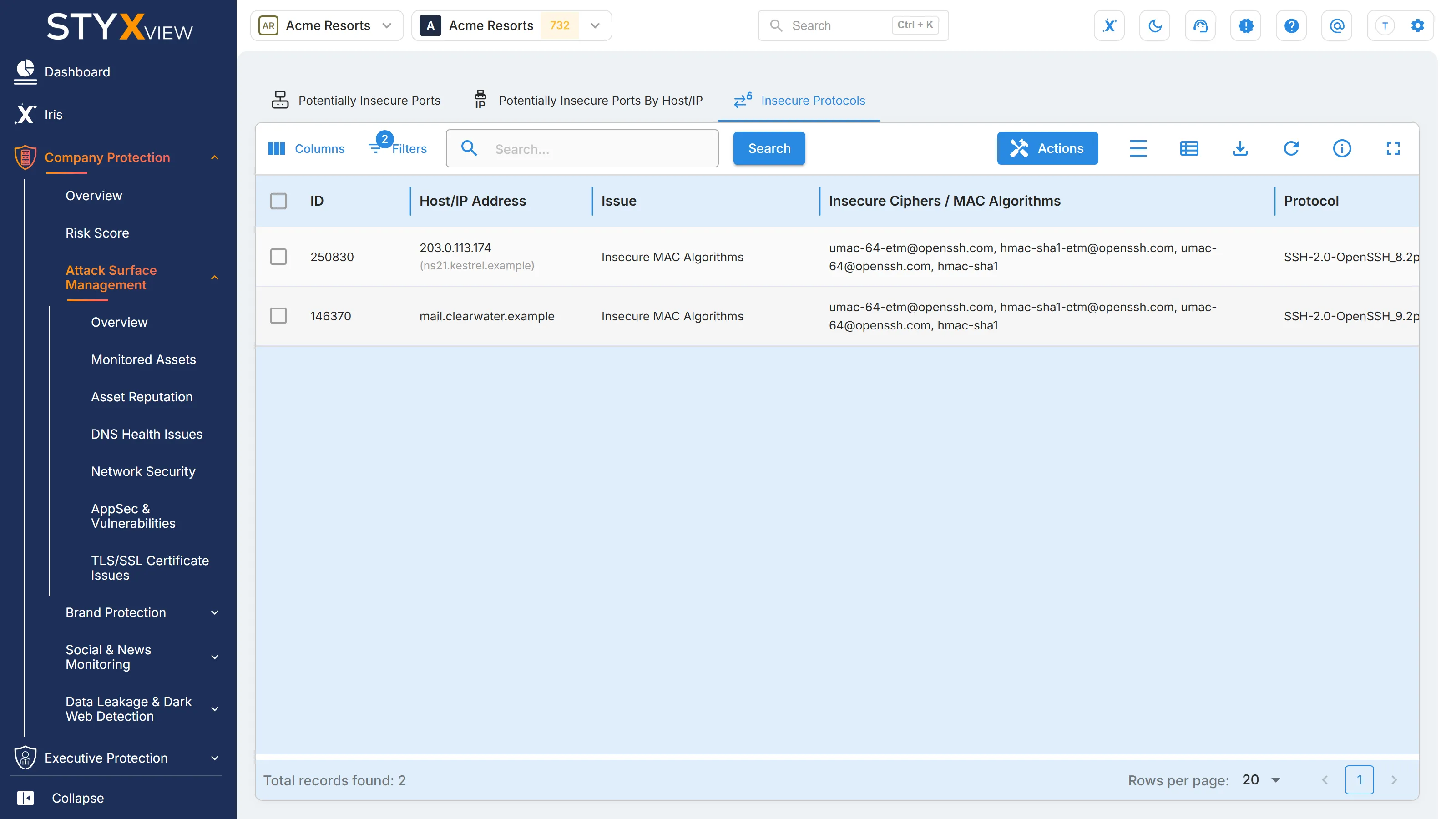Select the Insecure Protocols tab
Image resolution: width=1456 pixels, height=819 pixels.
(x=799, y=100)
